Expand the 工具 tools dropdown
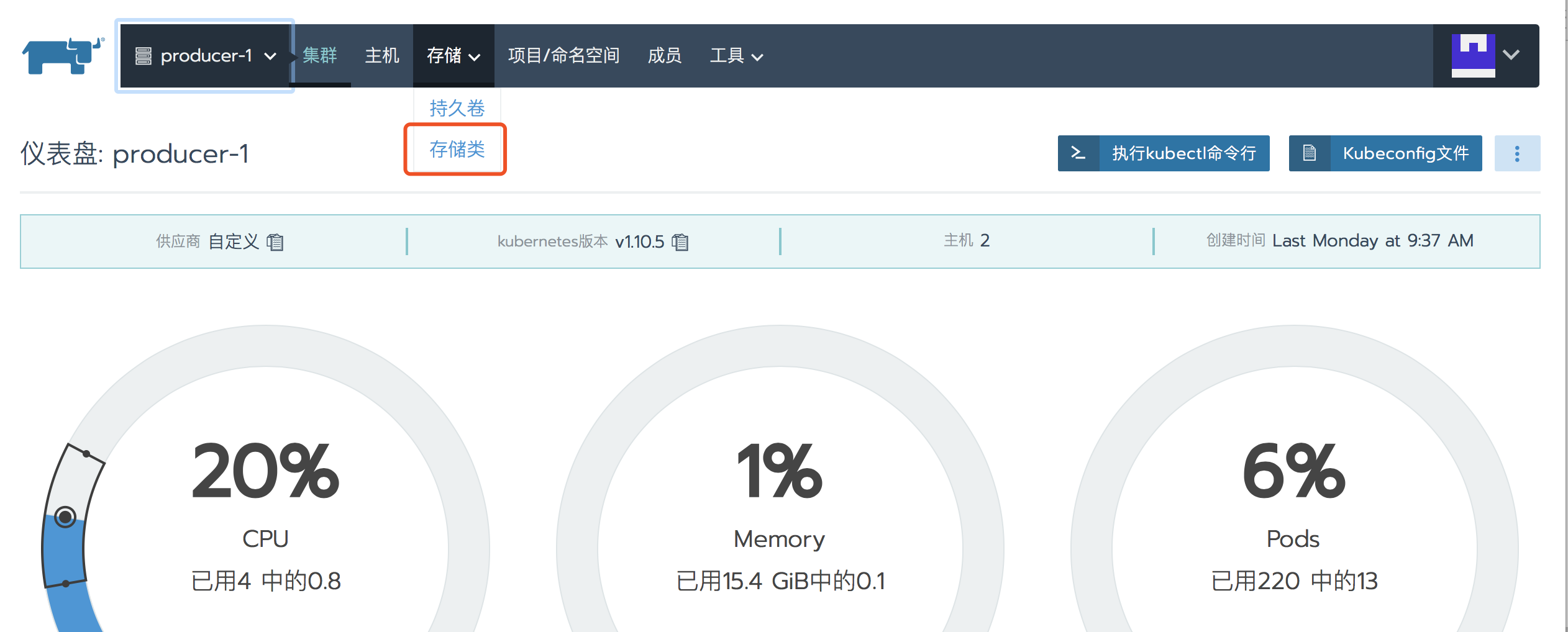1568x632 pixels. [736, 56]
